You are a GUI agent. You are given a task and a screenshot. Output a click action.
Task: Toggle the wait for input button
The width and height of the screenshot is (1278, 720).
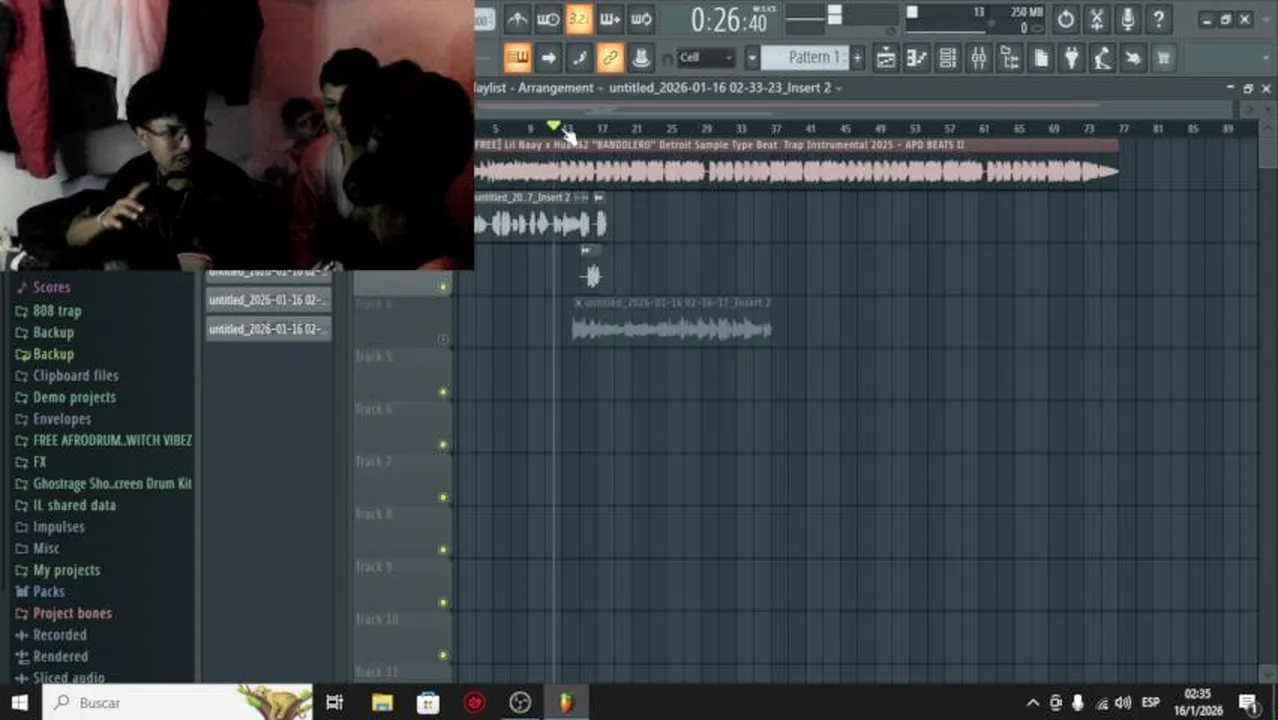point(548,19)
